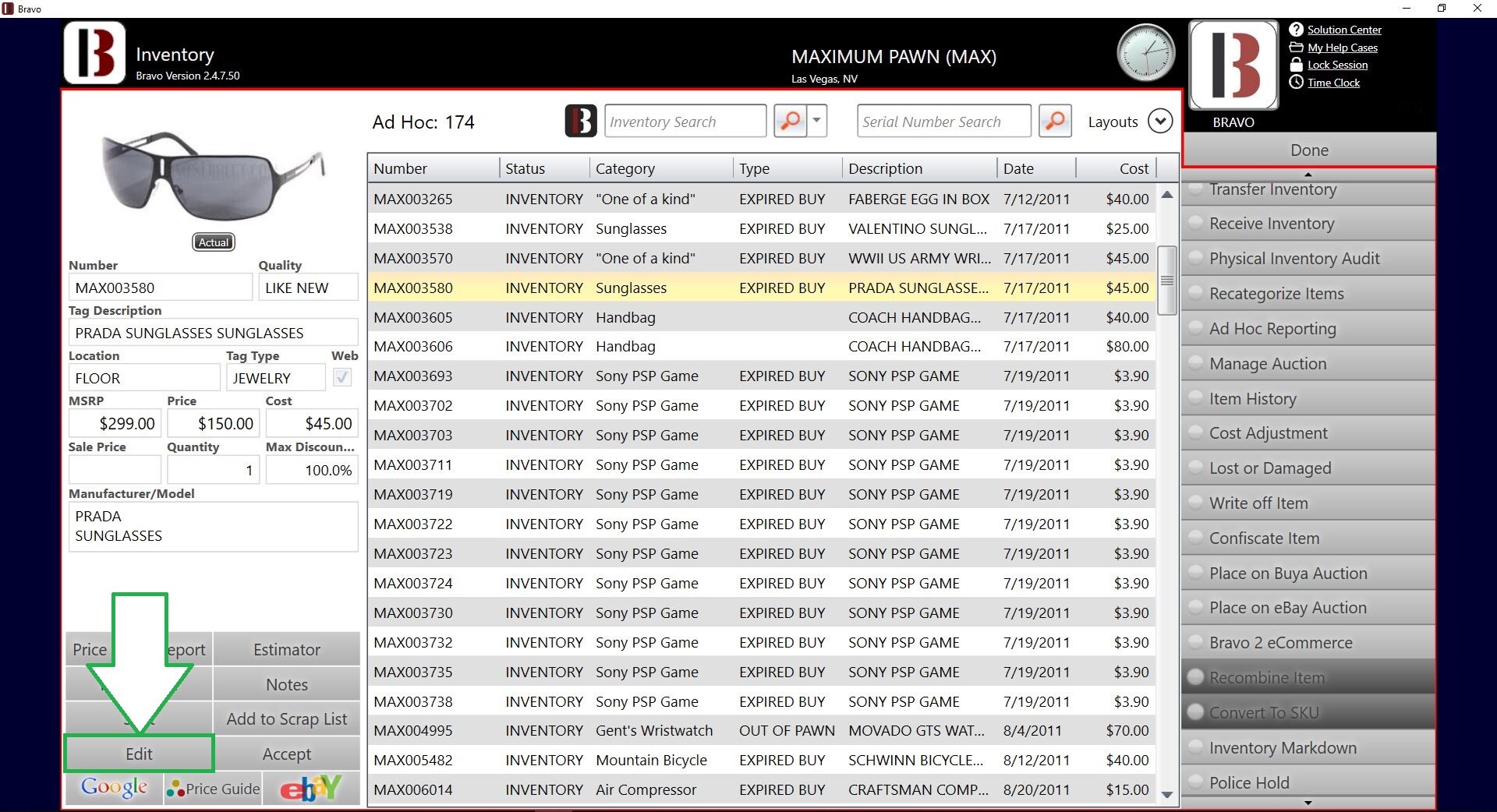This screenshot has width=1497, height=812.
Task: Select the Transfer Inventory option
Action: point(1308,189)
